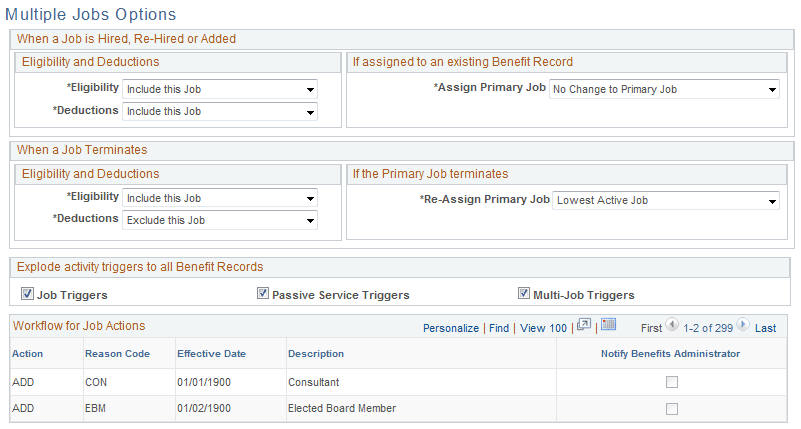Click the Multiple Jobs Options page heading

(x=90, y=14)
